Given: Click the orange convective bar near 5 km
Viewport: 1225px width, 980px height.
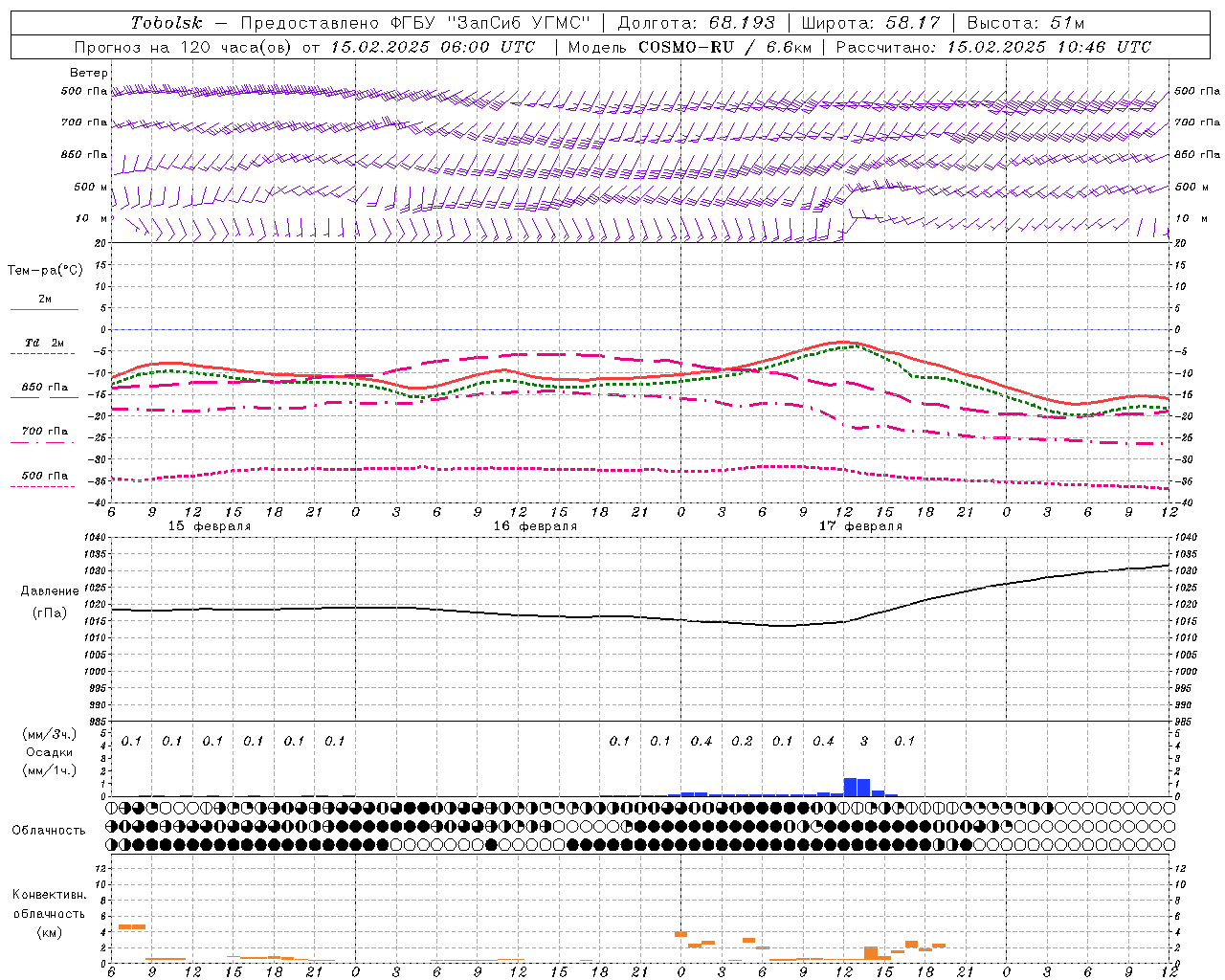Looking at the screenshot, I should click(x=131, y=926).
